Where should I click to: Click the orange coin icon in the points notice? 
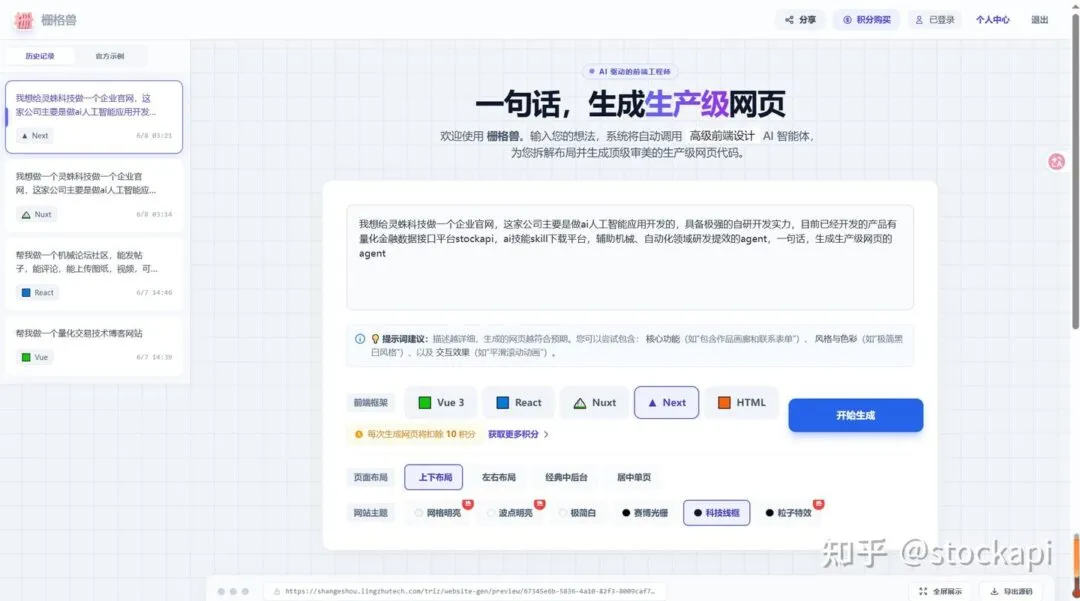pos(358,434)
